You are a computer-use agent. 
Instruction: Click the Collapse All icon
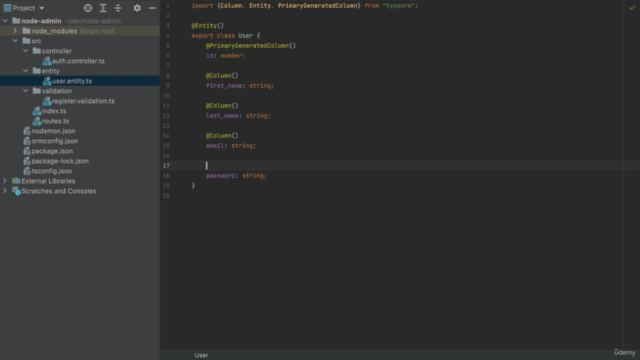[118, 8]
